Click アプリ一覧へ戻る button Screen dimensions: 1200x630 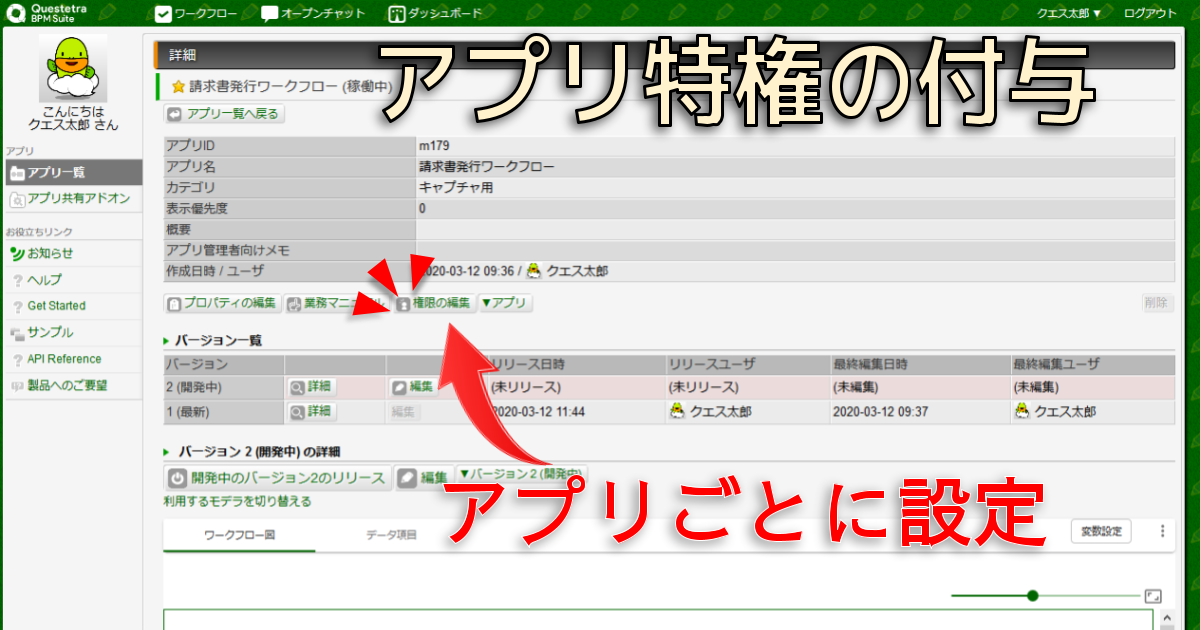[x=225, y=114]
